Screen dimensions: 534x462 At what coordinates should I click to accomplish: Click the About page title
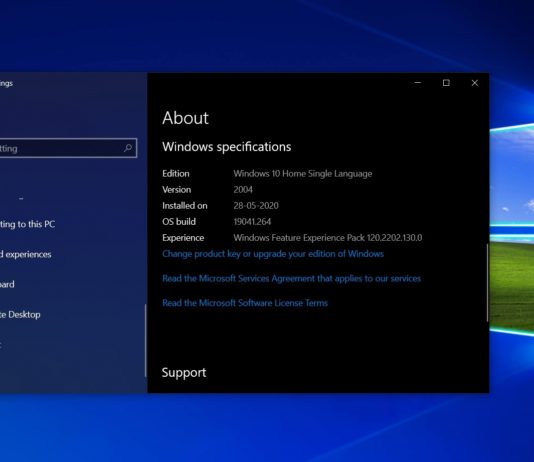185,118
